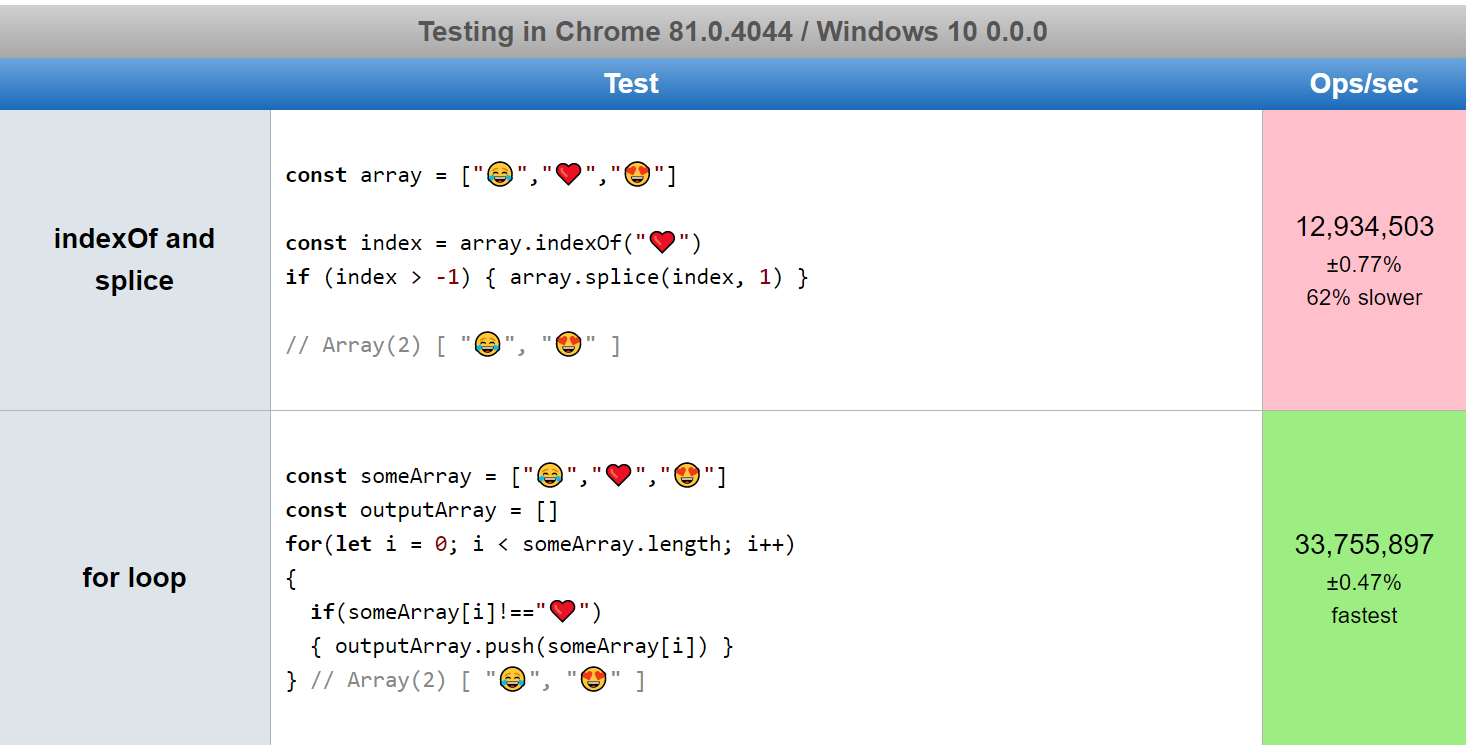Select the Test column header
Image resolution: width=1469 pixels, height=746 pixels.
pyautogui.click(x=631, y=83)
